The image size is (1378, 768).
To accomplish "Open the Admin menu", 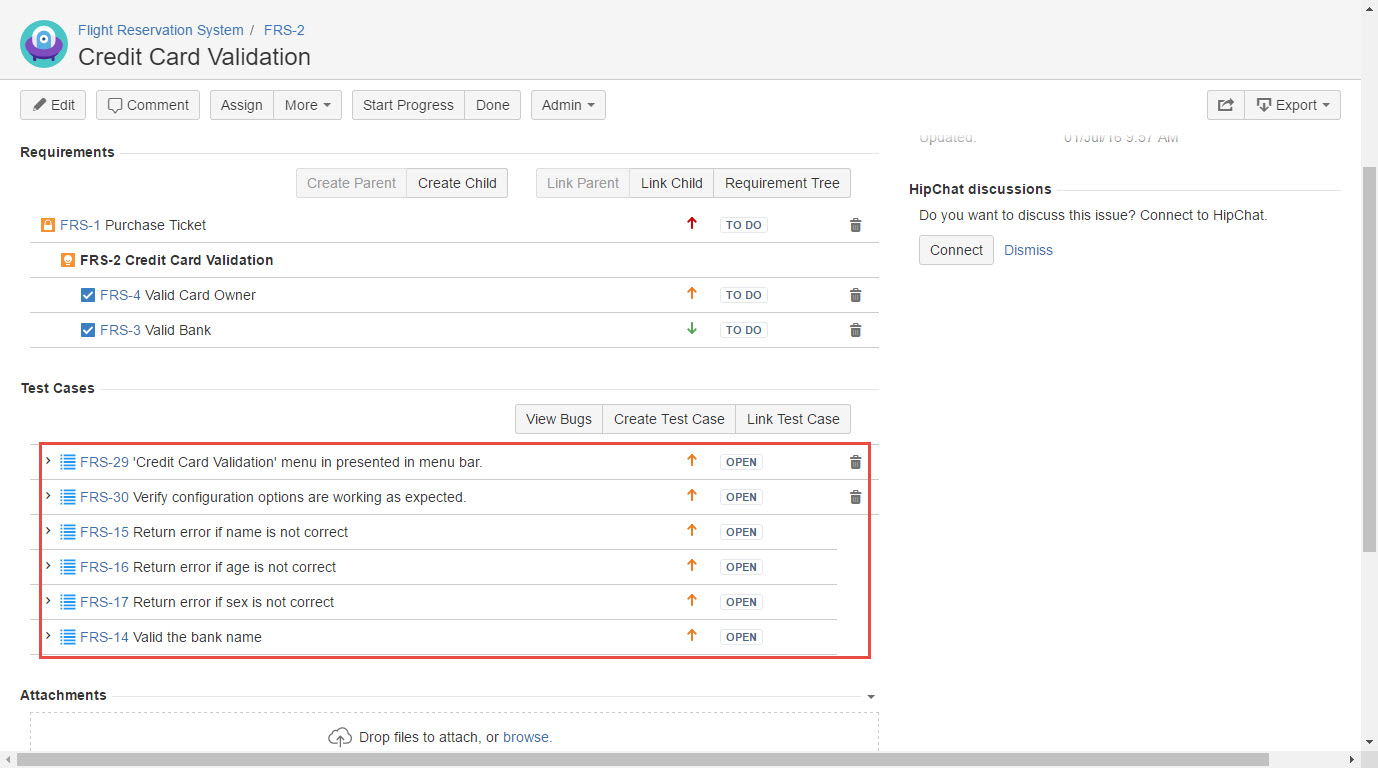I will pyautogui.click(x=568, y=105).
